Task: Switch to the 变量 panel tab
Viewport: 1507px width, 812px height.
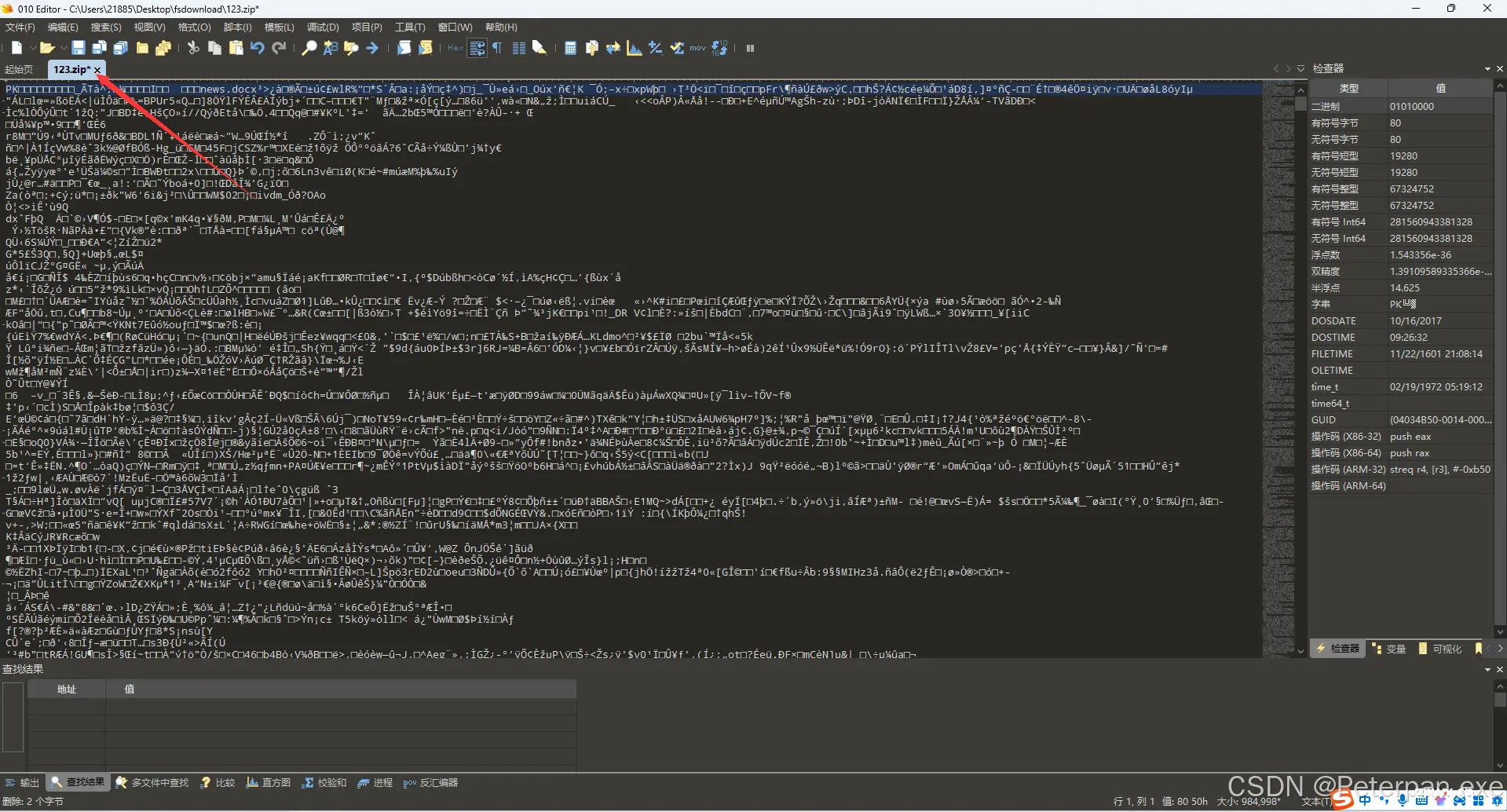Action: [1389, 649]
